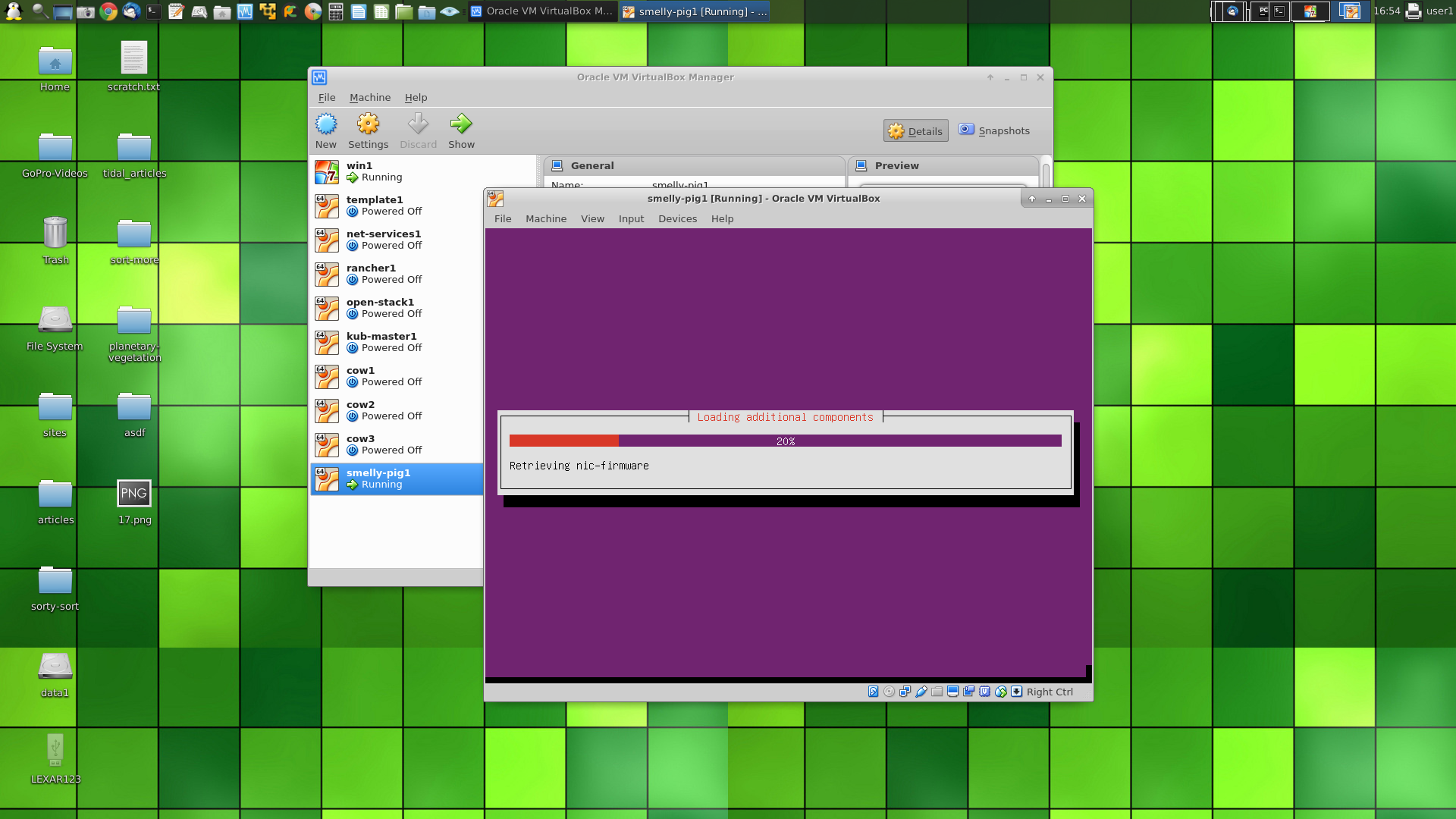1456x819 pixels.
Task: Click the New virtual machine toolbar icon
Action: click(326, 124)
